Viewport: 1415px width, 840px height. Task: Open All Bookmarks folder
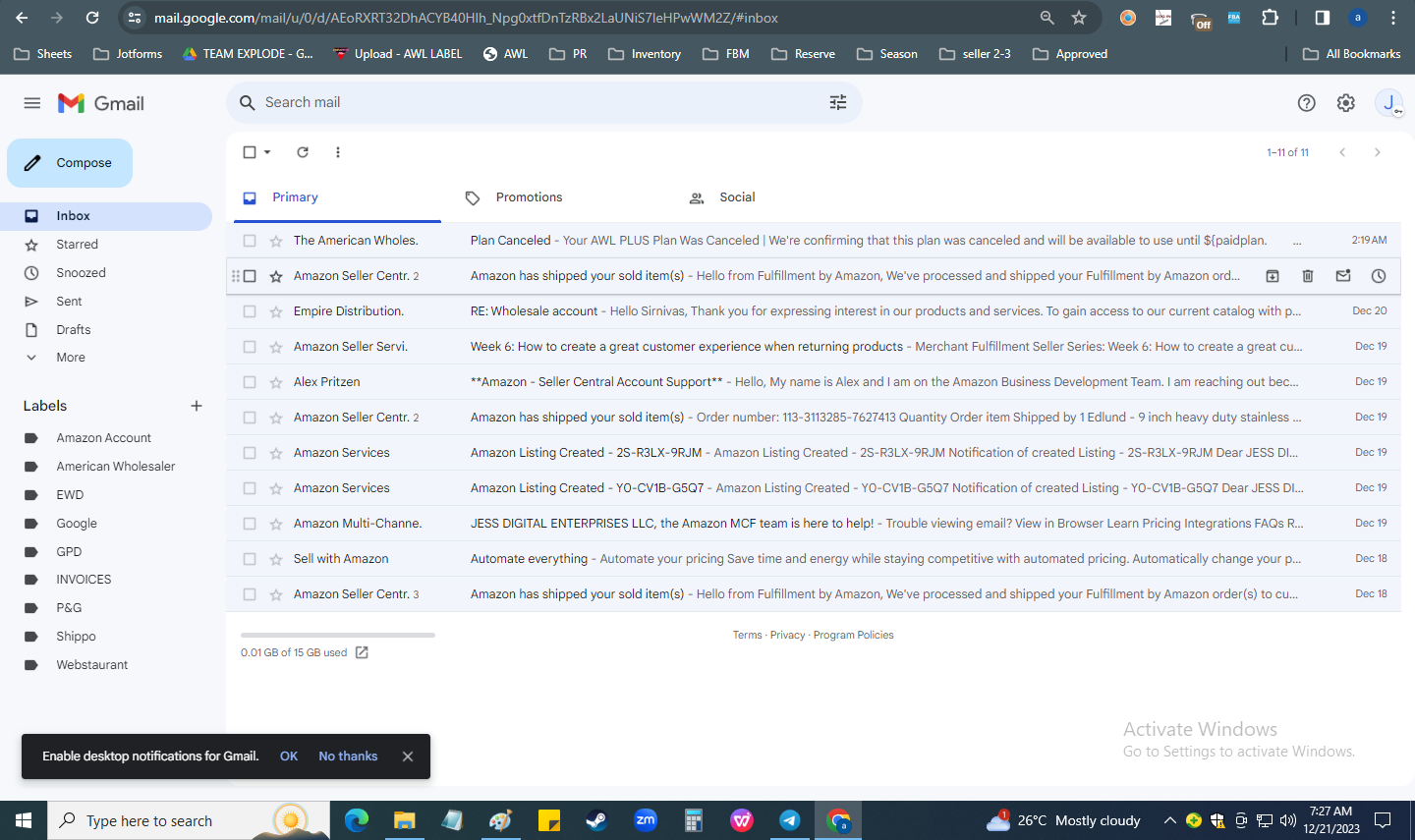(x=1352, y=54)
